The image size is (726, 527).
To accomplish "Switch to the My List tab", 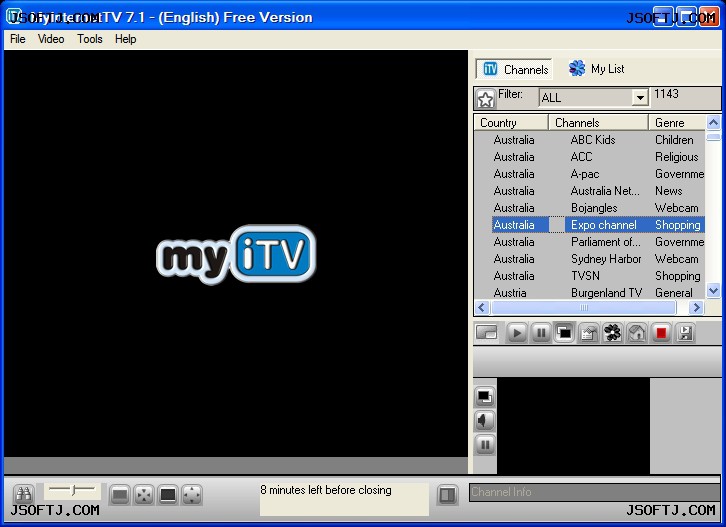I will coord(596,69).
